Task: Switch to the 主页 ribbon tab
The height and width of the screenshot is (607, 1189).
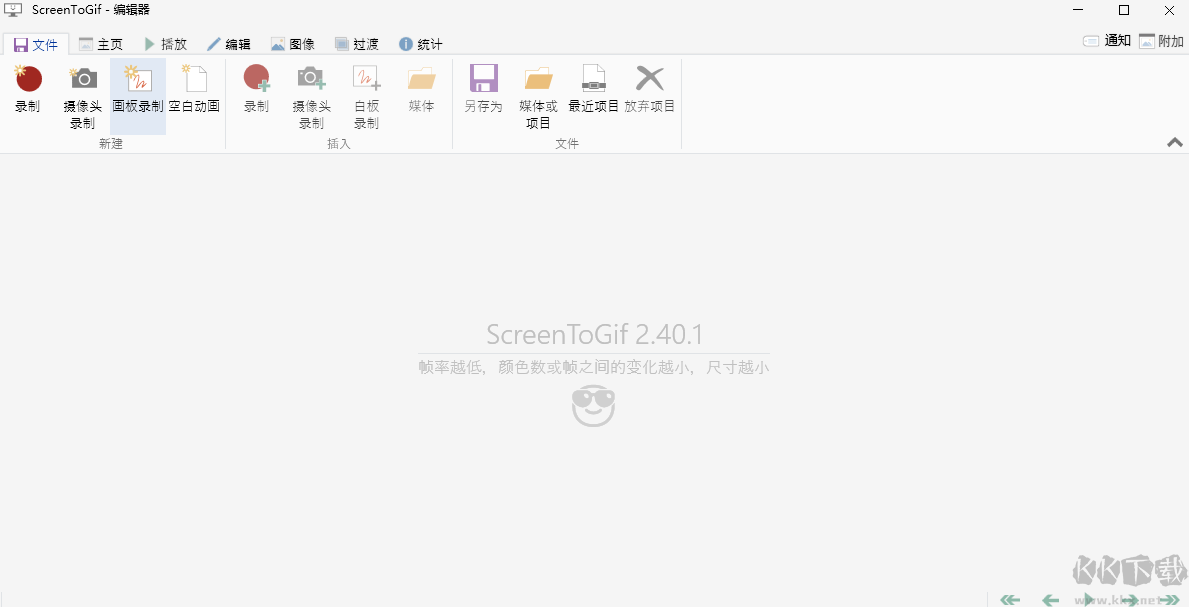Action: [x=101, y=43]
